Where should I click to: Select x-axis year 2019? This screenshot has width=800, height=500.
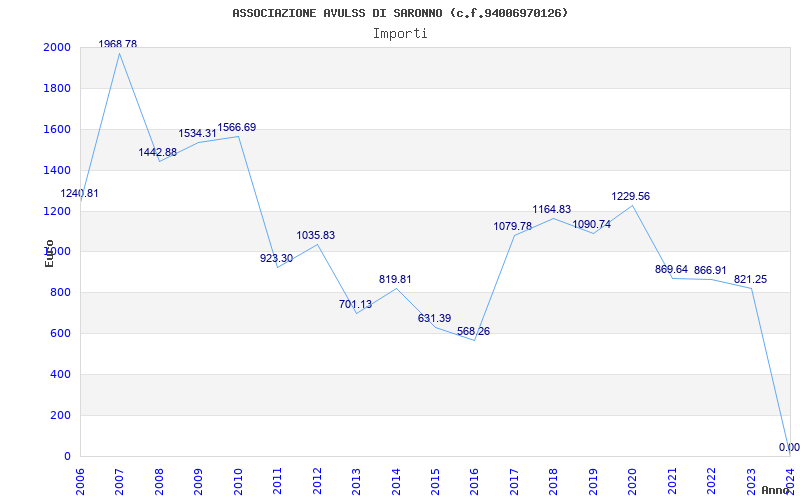tap(593, 481)
